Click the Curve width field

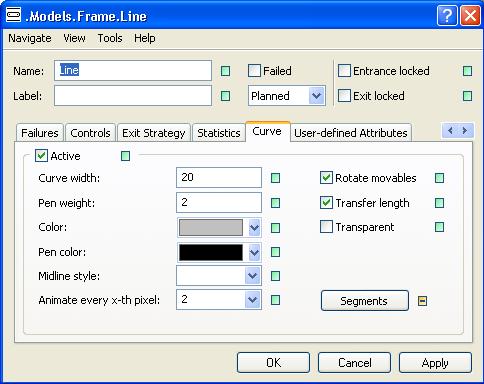(x=219, y=177)
